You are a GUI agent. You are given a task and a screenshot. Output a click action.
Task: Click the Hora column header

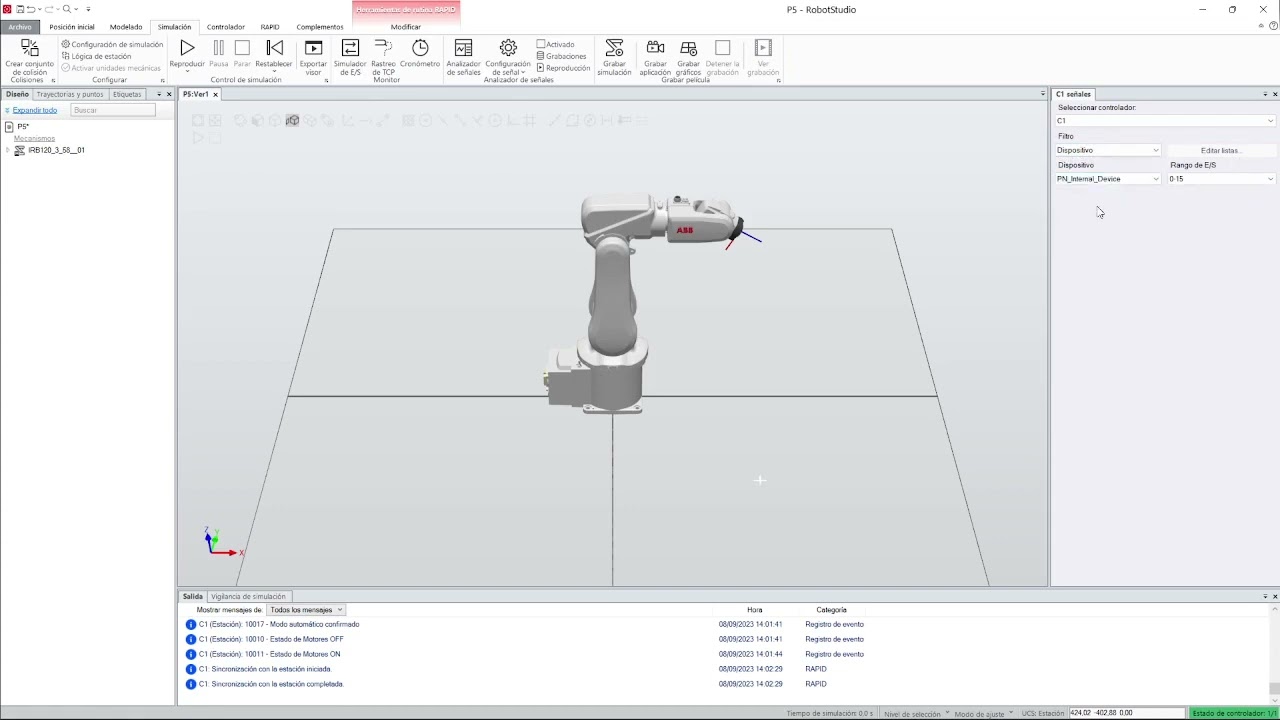coord(755,610)
